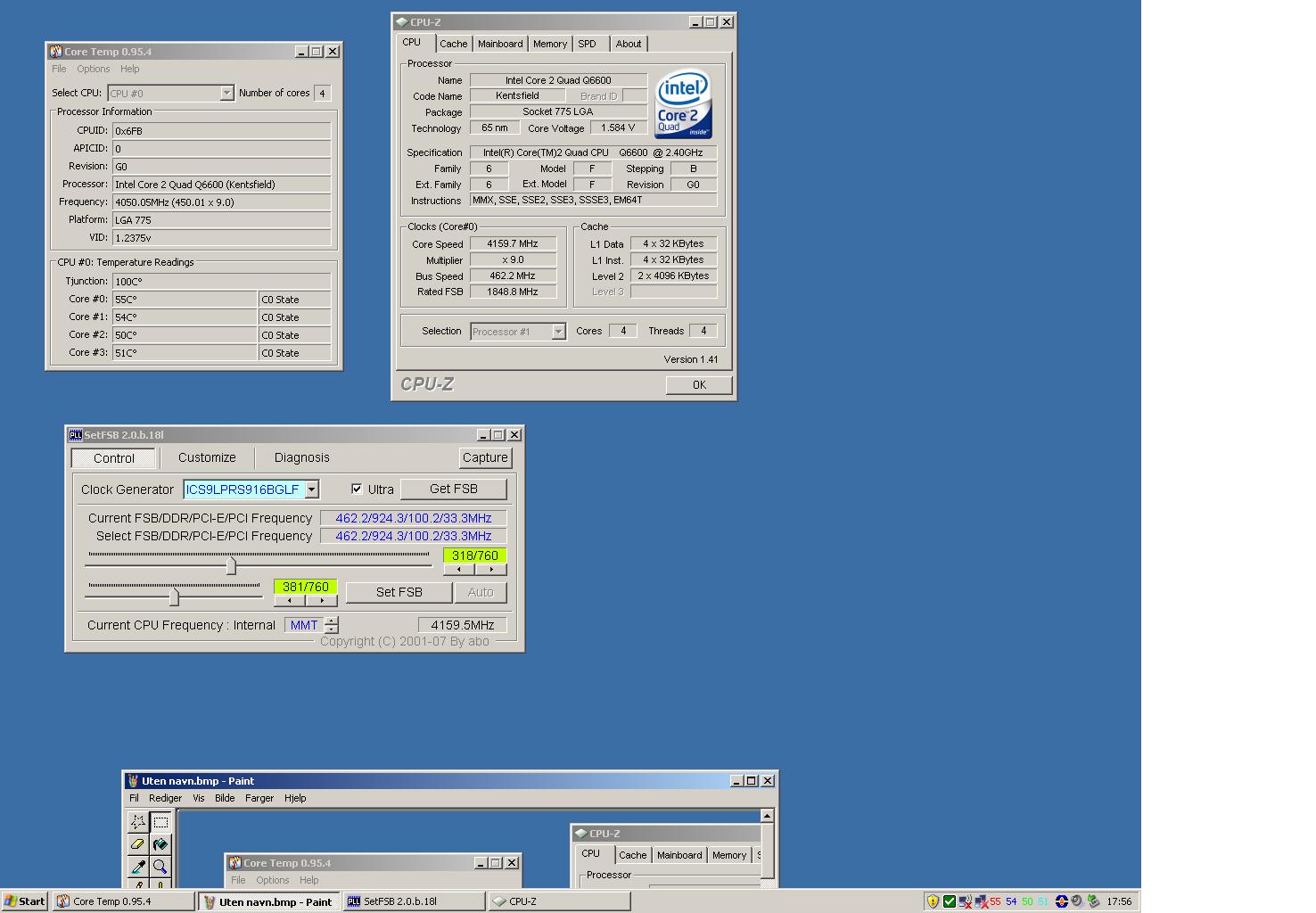This screenshot has height=913, width=1316.
Task: Click the Set FSB button
Action: (399, 592)
